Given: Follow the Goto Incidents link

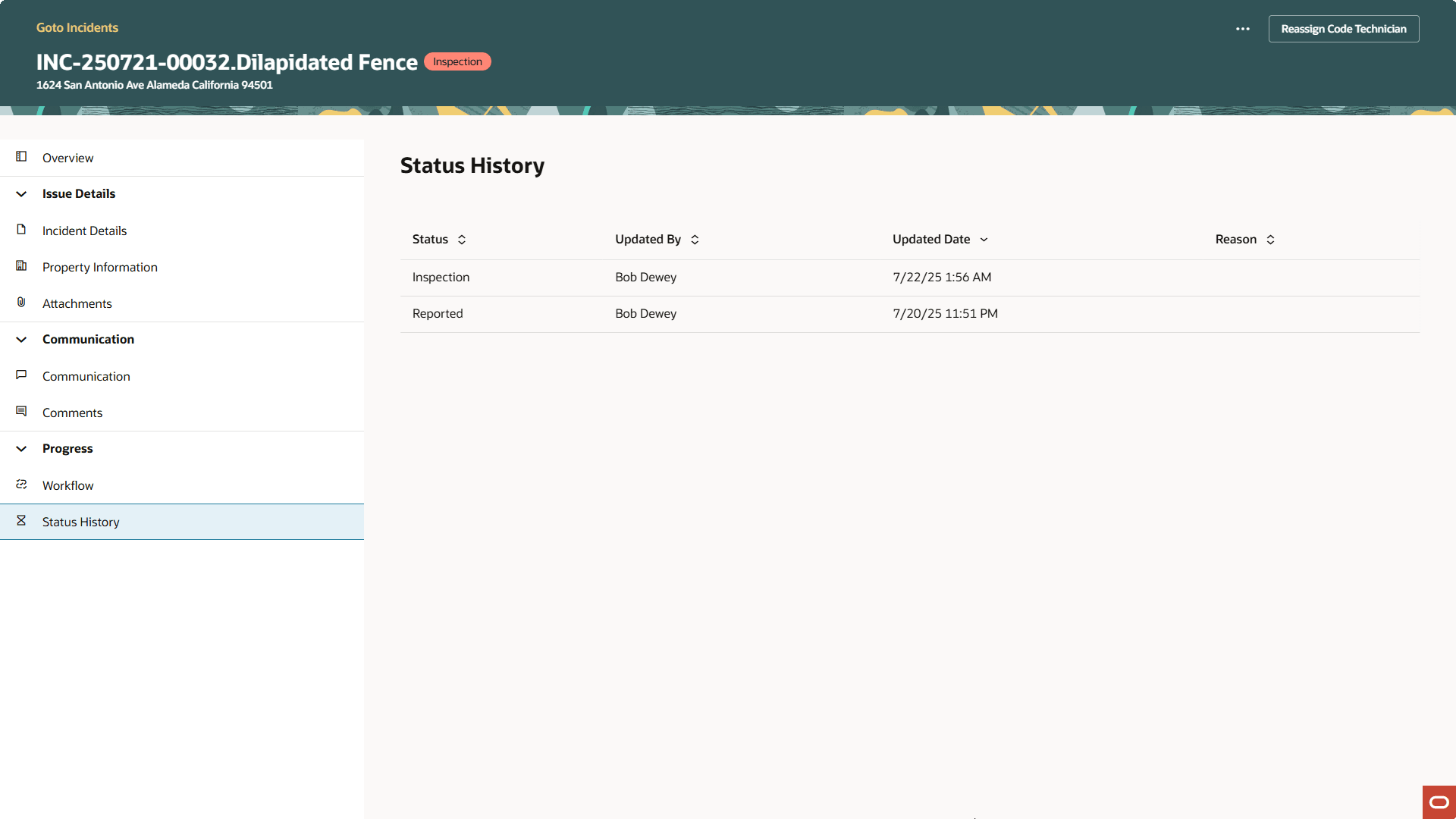Looking at the screenshot, I should pos(77,27).
